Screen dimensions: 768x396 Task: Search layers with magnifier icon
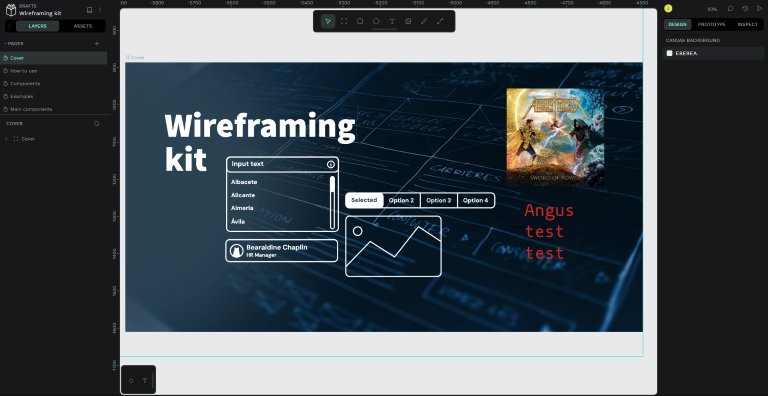click(x=96, y=124)
